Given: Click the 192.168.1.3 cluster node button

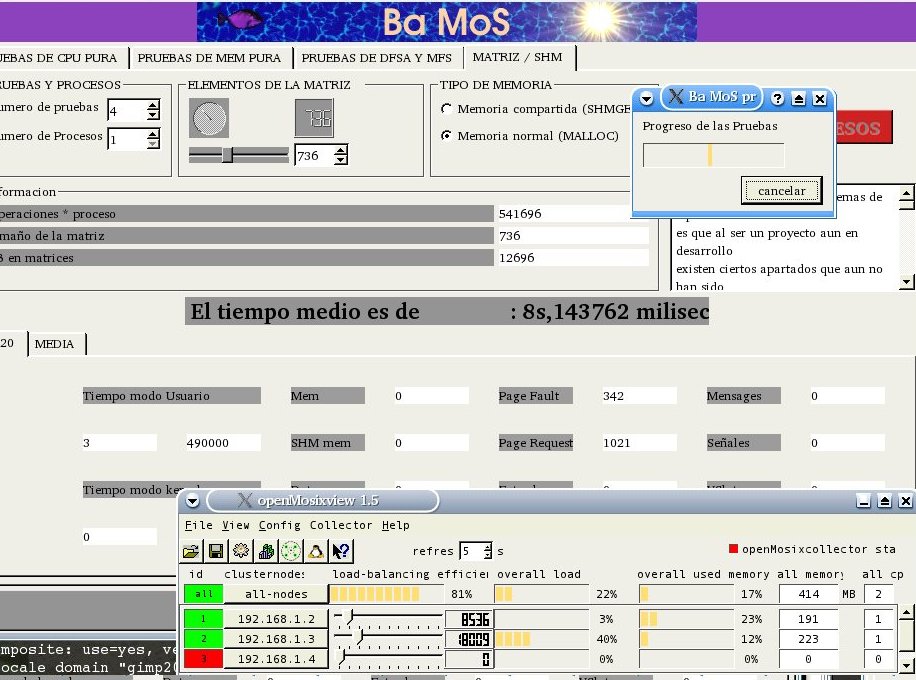Looking at the screenshot, I should pos(277,638).
